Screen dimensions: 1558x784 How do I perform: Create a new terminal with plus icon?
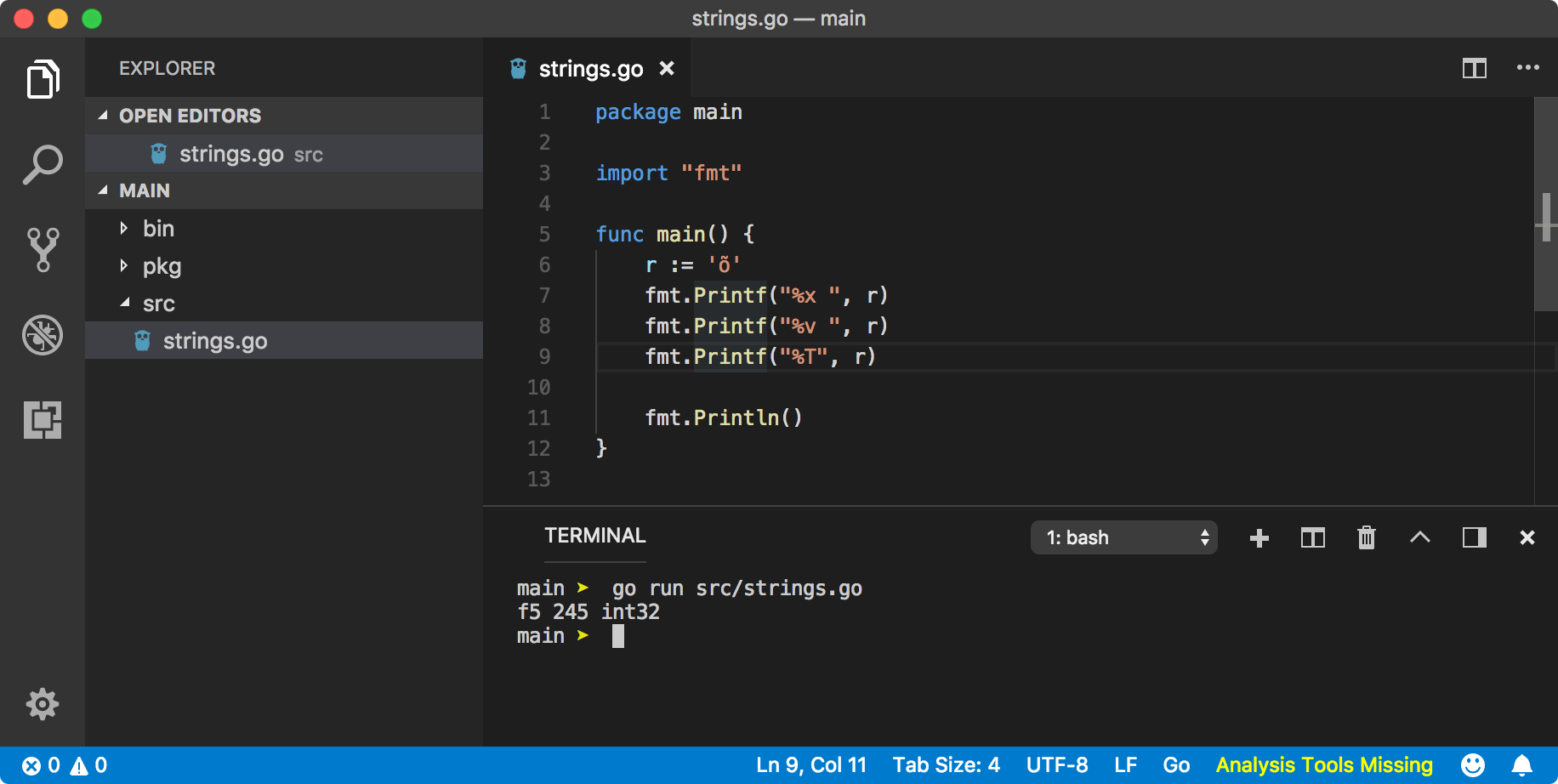click(x=1259, y=537)
